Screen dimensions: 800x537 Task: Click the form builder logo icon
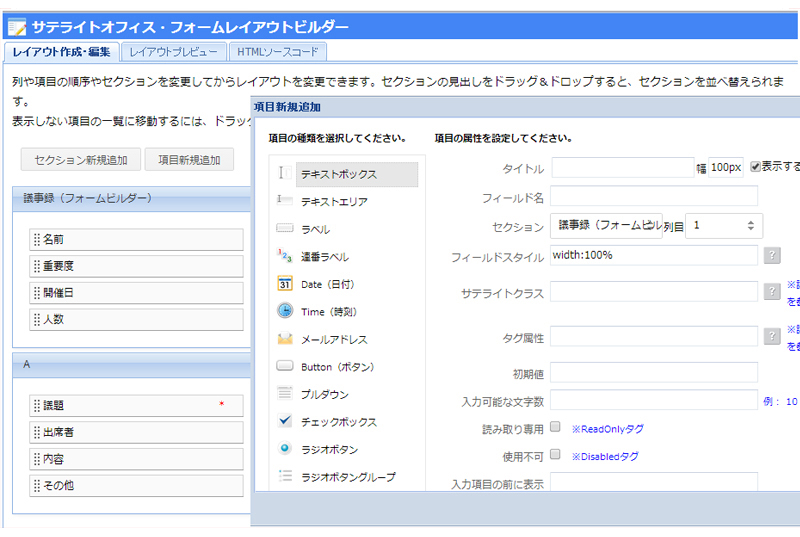[x=17, y=27]
